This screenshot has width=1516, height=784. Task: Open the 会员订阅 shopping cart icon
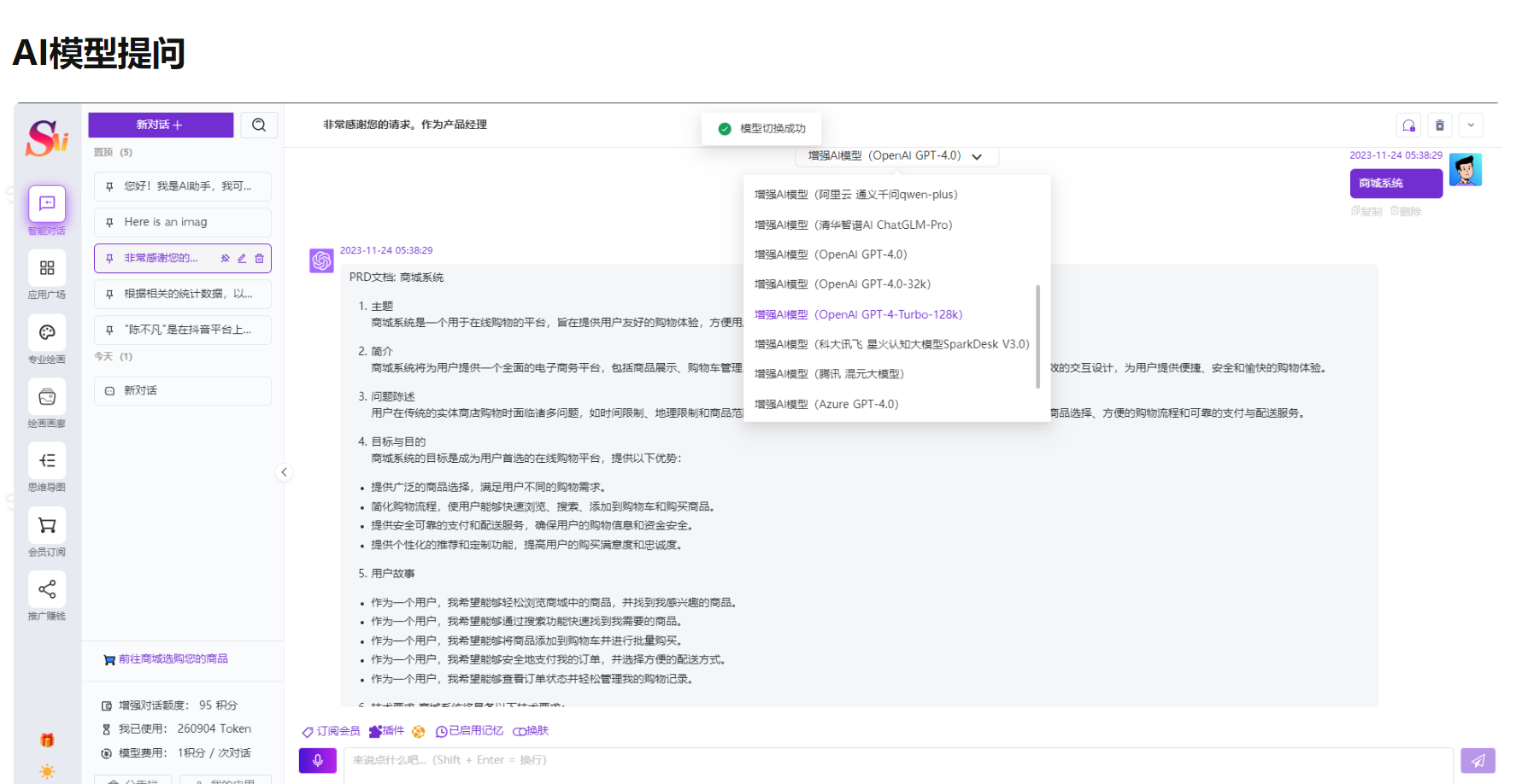coord(47,525)
